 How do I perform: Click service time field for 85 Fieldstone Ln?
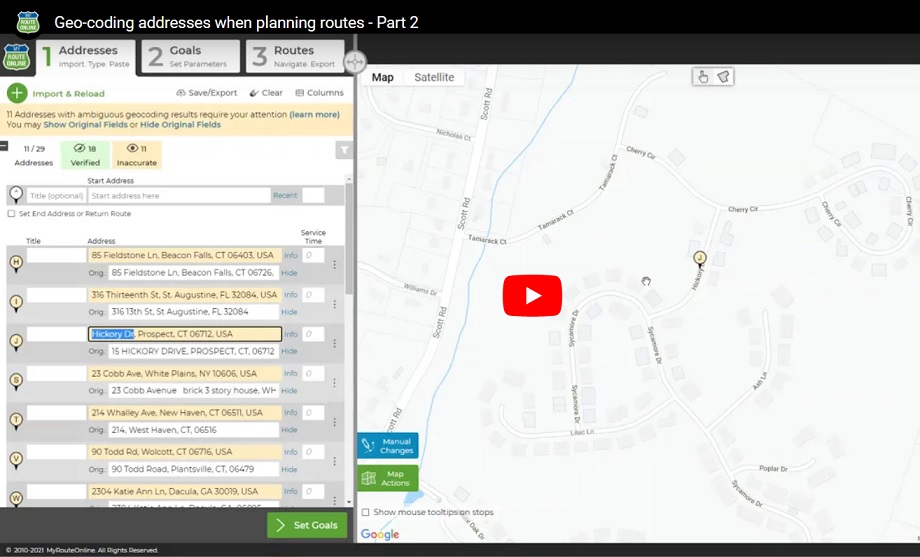coord(313,255)
